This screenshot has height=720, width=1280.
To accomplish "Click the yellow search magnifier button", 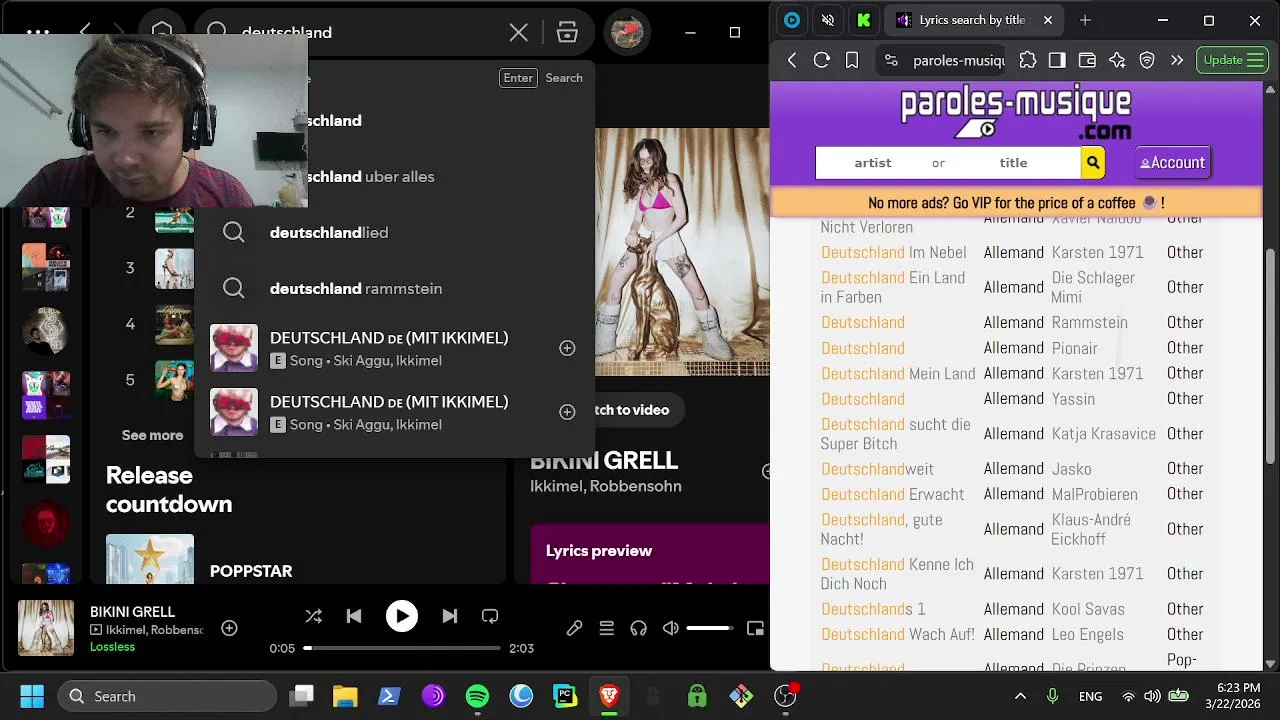I will [x=1093, y=163].
